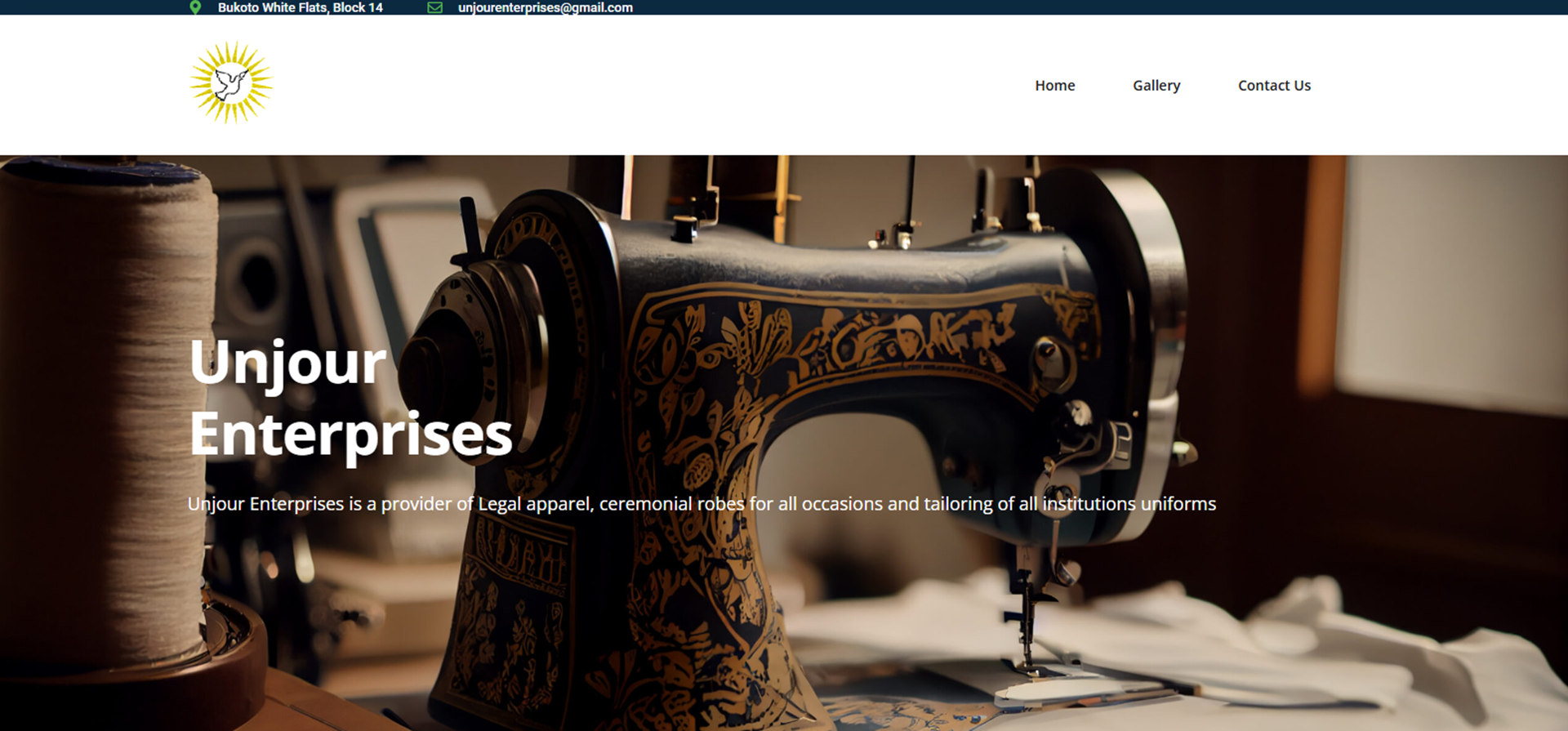Navigate to the Contact Us page

click(x=1274, y=85)
